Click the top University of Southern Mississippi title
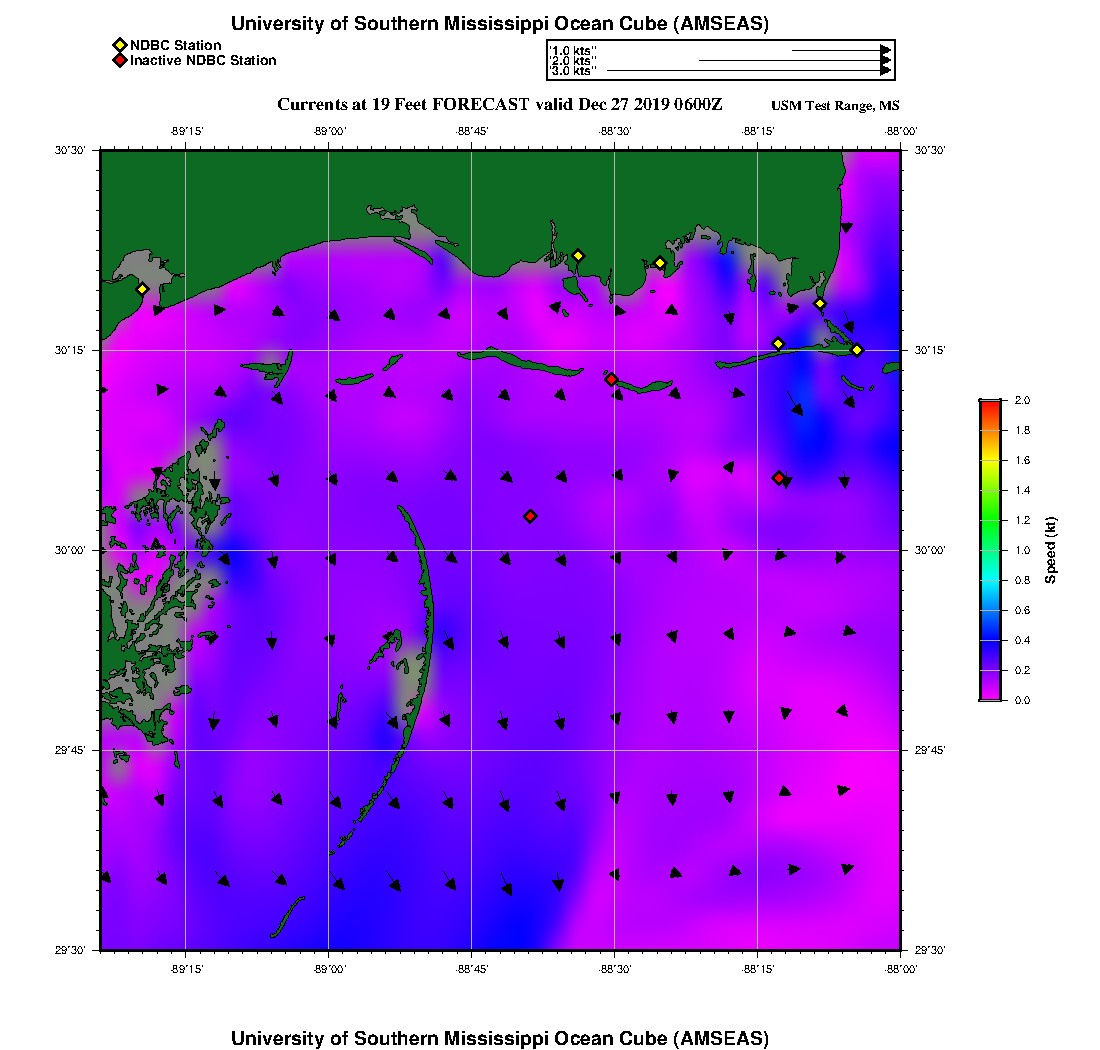The image size is (1100, 1050). click(500, 23)
